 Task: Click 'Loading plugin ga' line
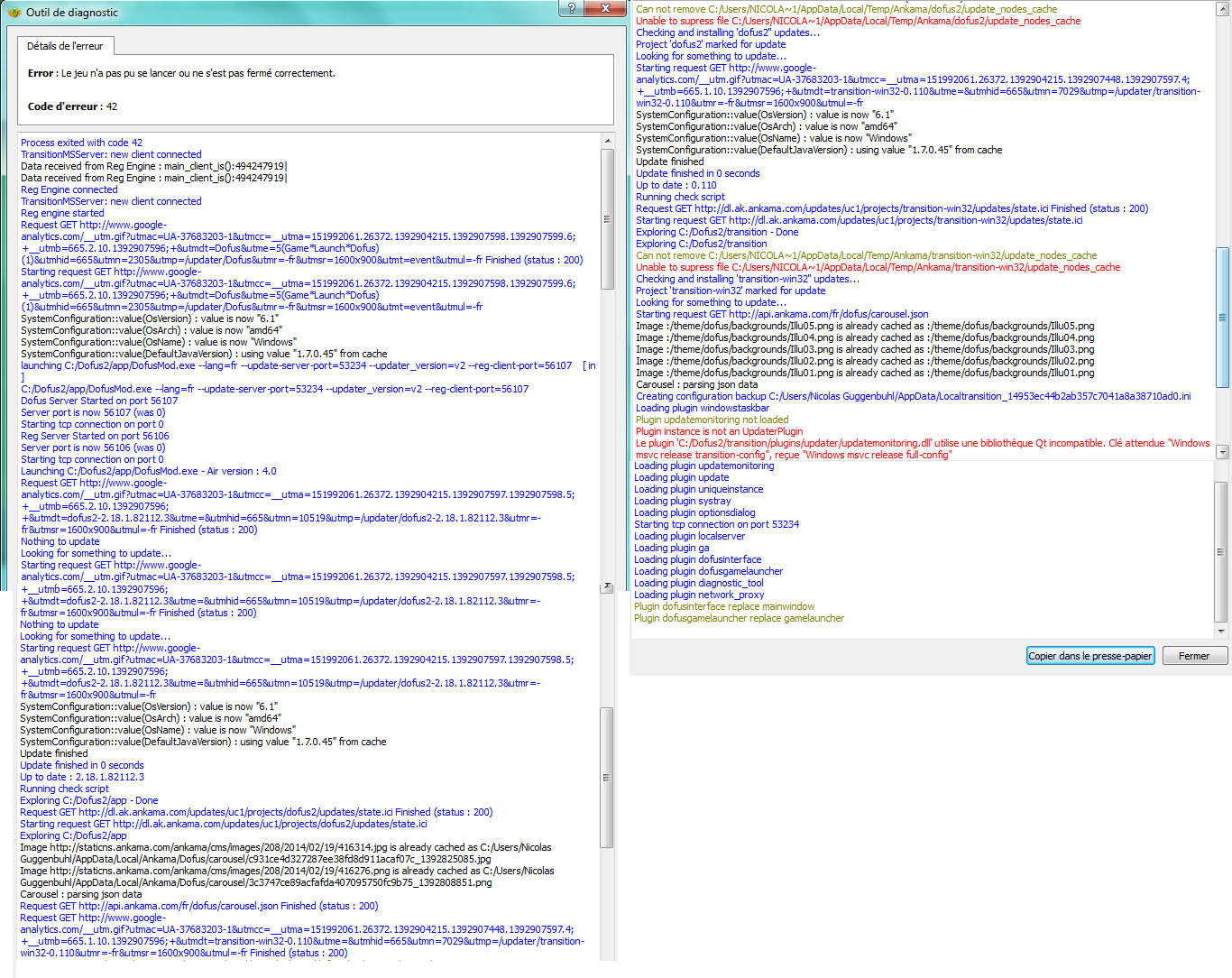coord(672,548)
